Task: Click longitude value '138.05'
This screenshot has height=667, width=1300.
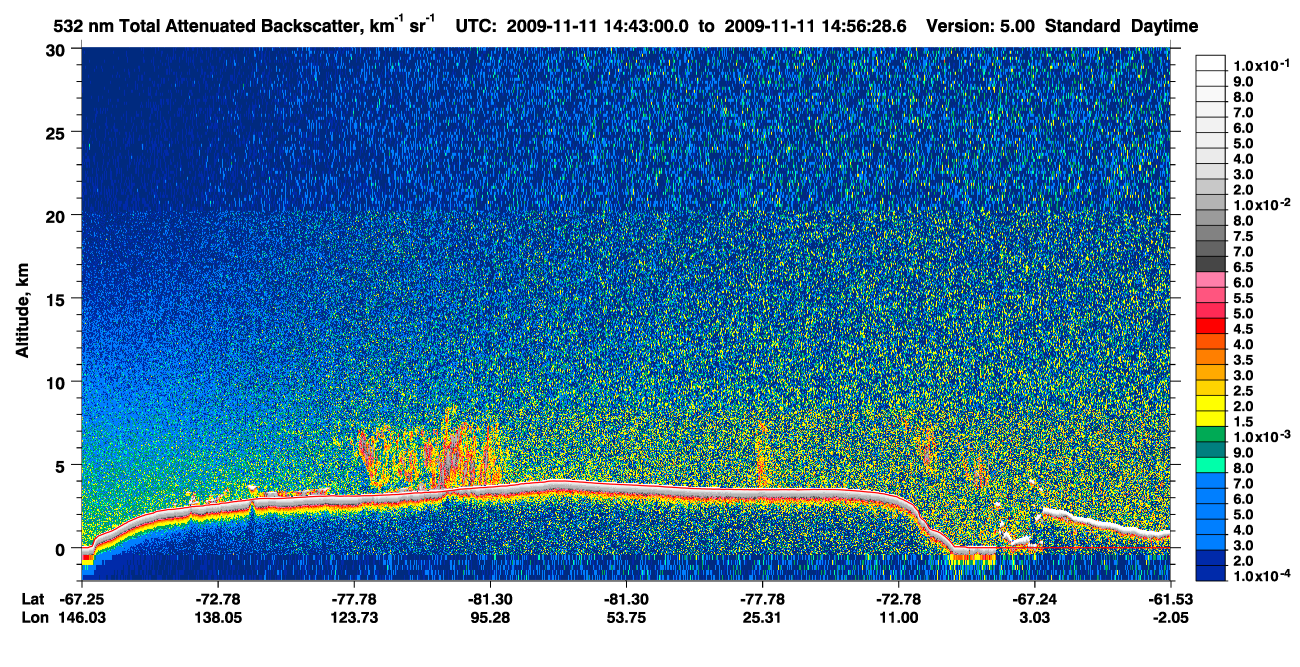Action: click(x=217, y=617)
